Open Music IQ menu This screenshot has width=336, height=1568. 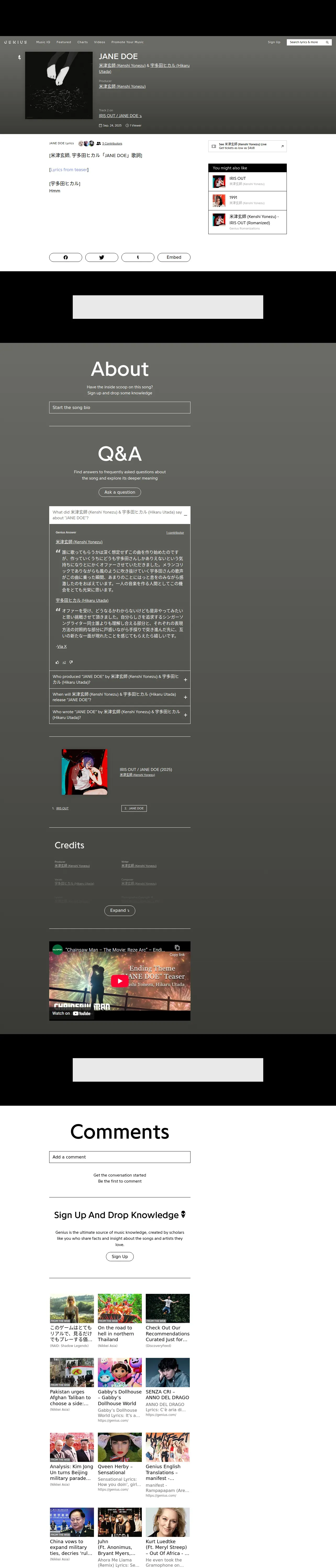pyautogui.click(x=43, y=42)
